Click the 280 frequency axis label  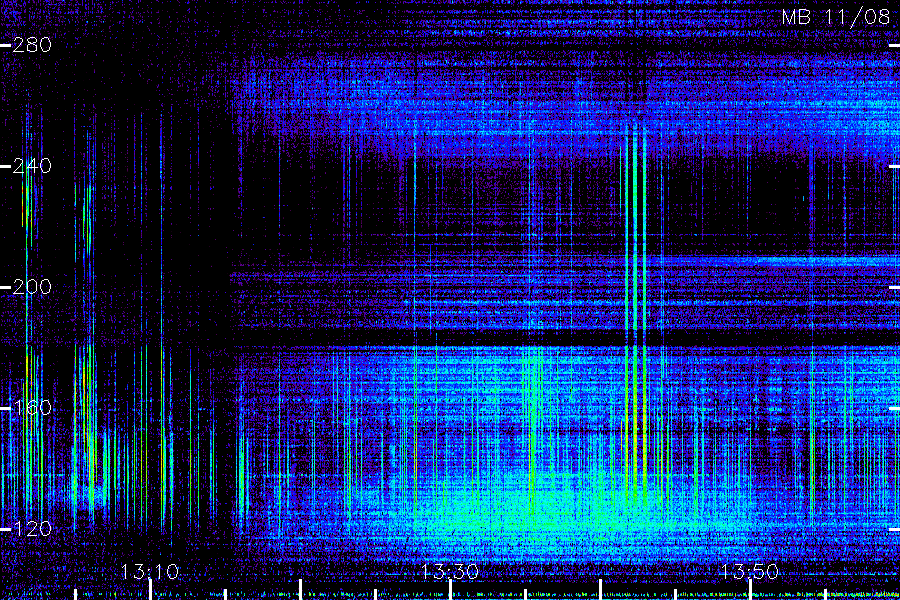pos(32,45)
